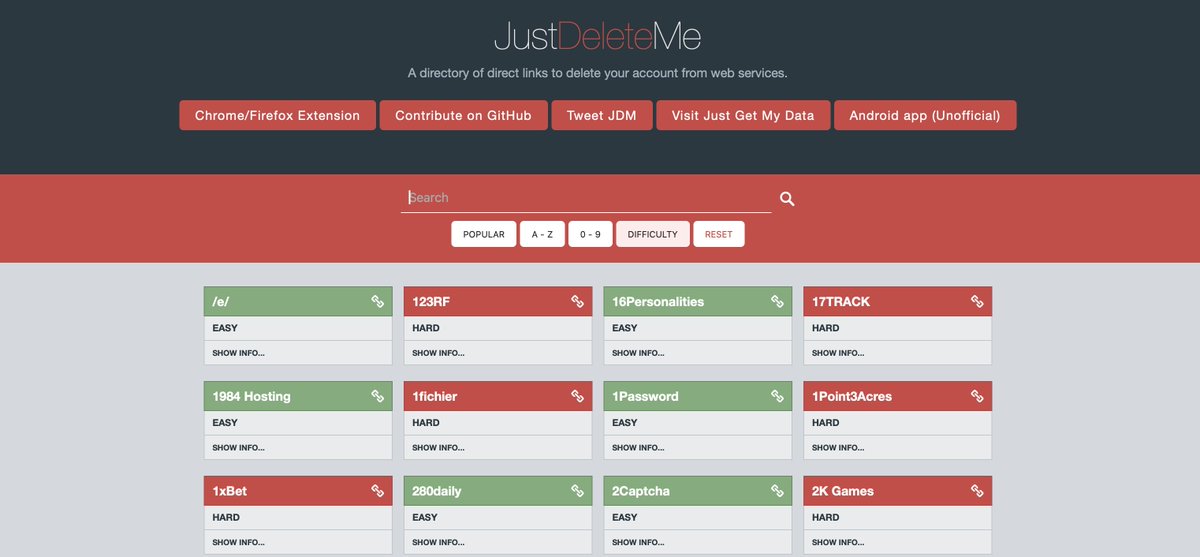1200x557 pixels.
Task: Expand Show Info on 280daily card
Action: point(438,543)
